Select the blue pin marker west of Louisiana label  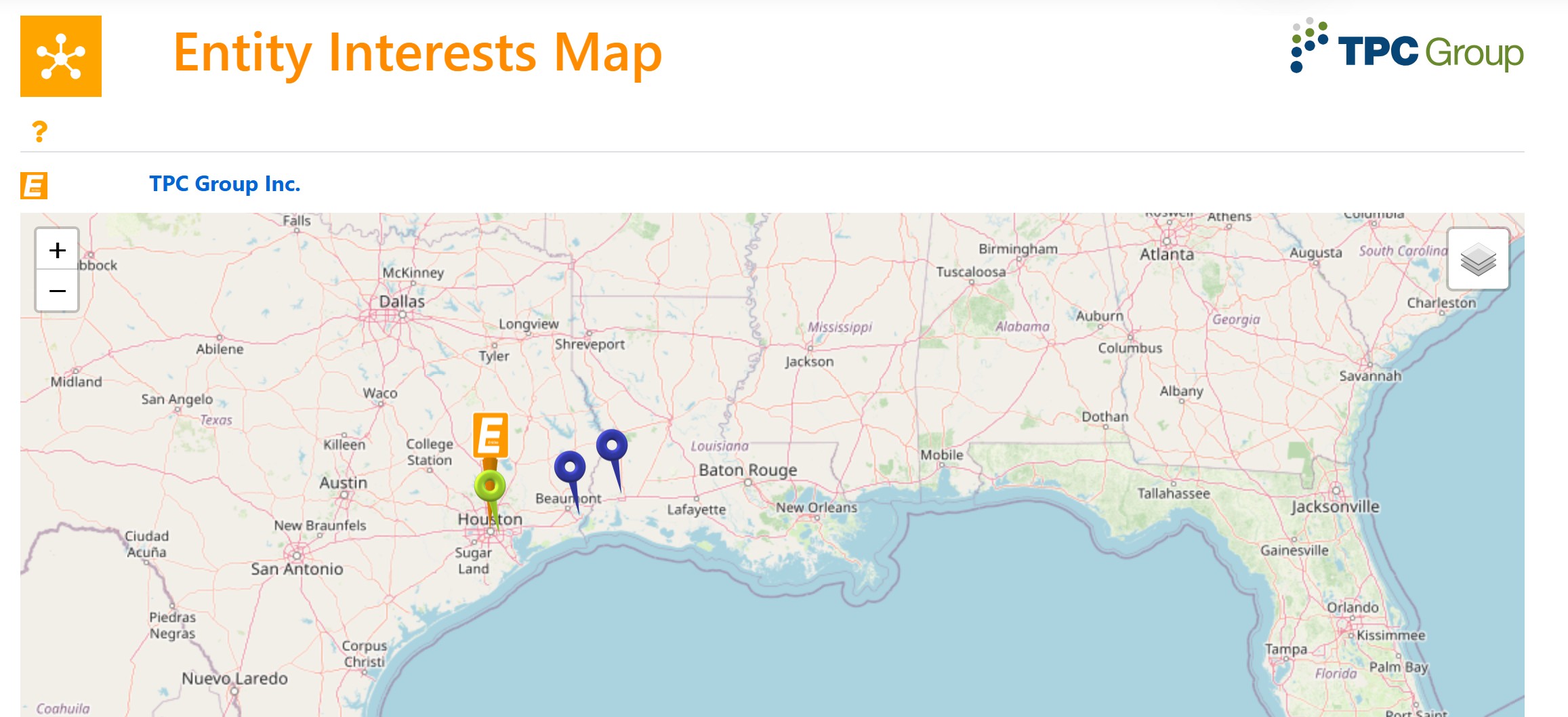tap(612, 445)
